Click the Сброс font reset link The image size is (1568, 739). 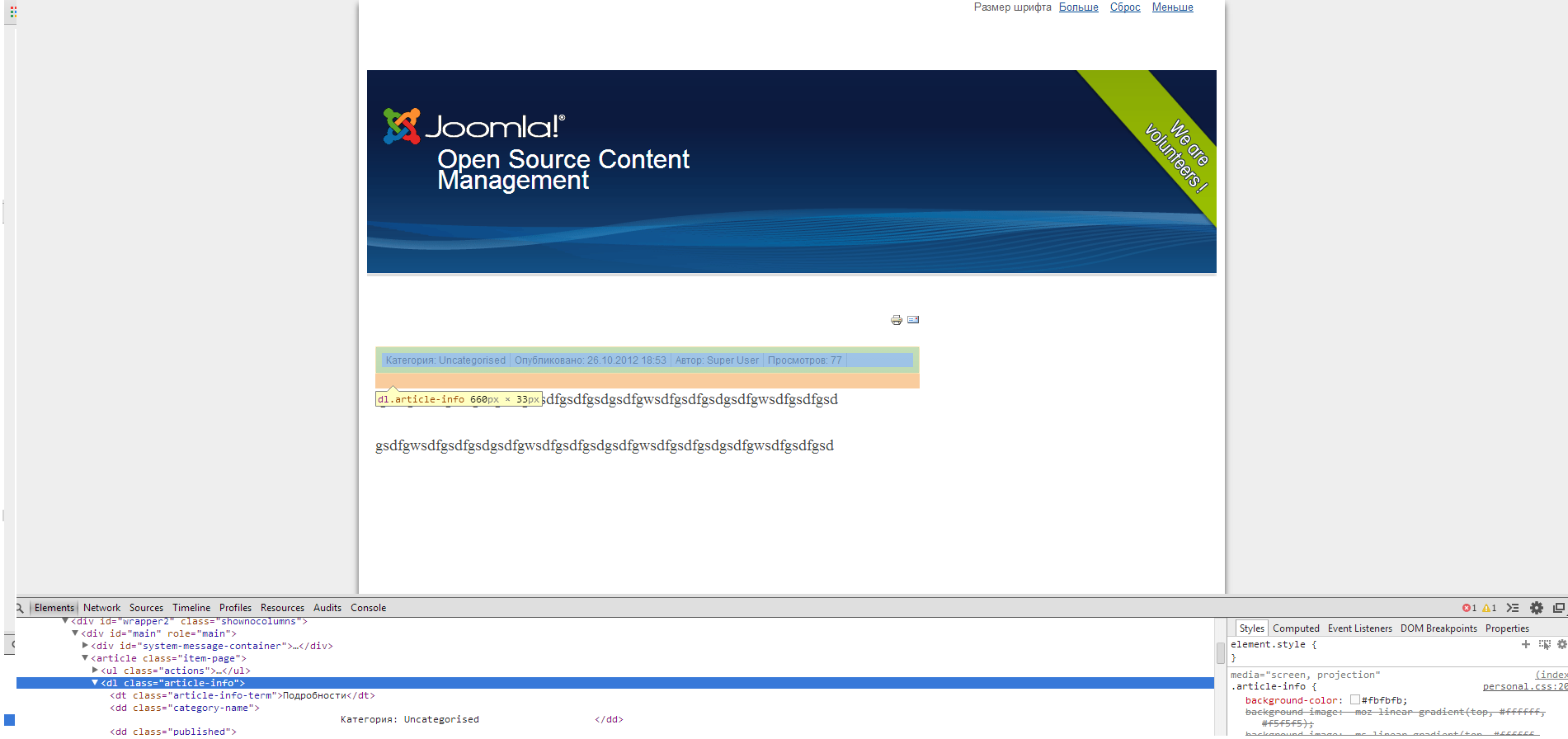tap(1125, 7)
